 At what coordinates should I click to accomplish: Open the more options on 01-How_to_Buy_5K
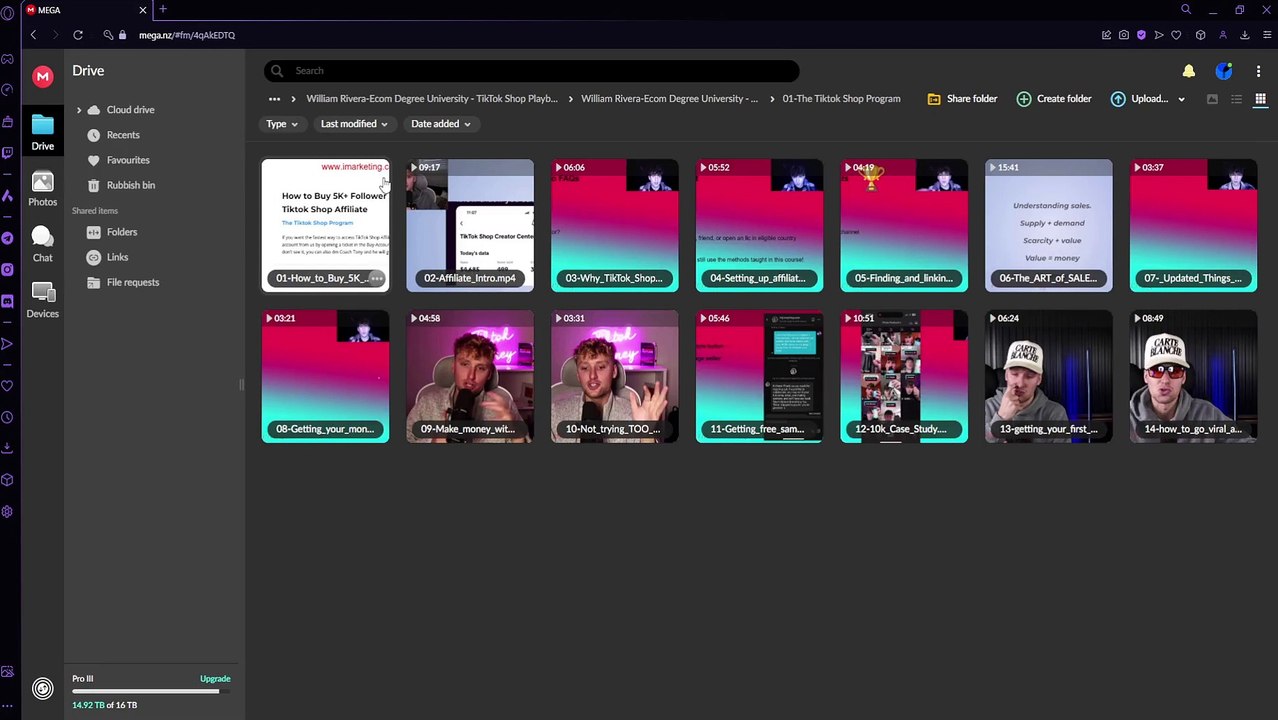click(x=376, y=278)
